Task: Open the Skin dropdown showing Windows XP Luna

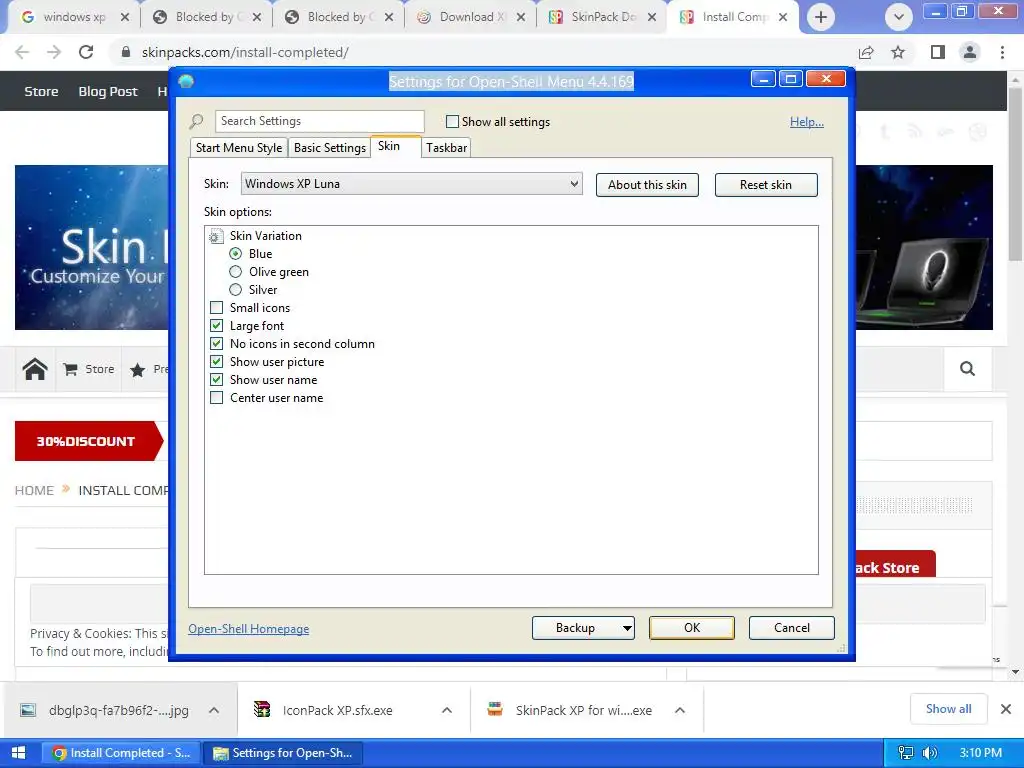Action: (x=411, y=184)
